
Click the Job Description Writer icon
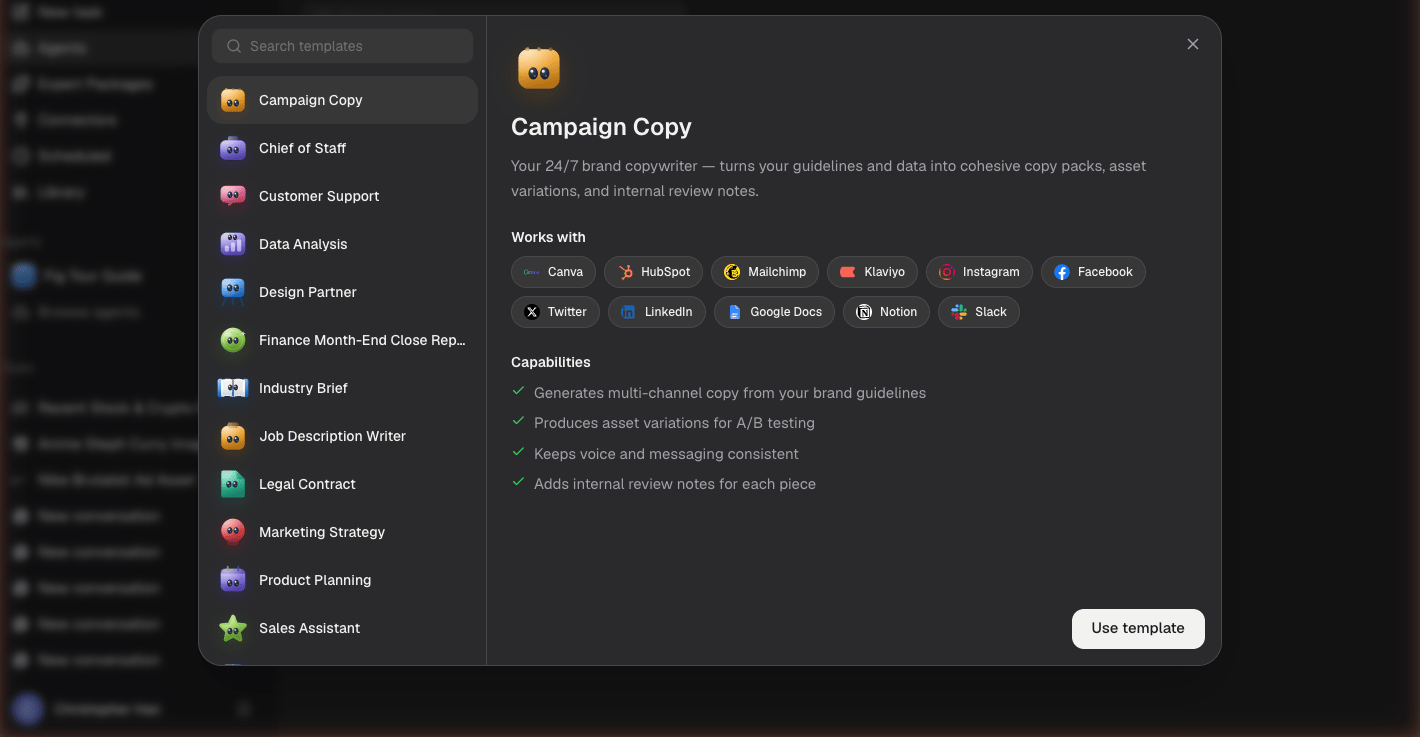233,436
